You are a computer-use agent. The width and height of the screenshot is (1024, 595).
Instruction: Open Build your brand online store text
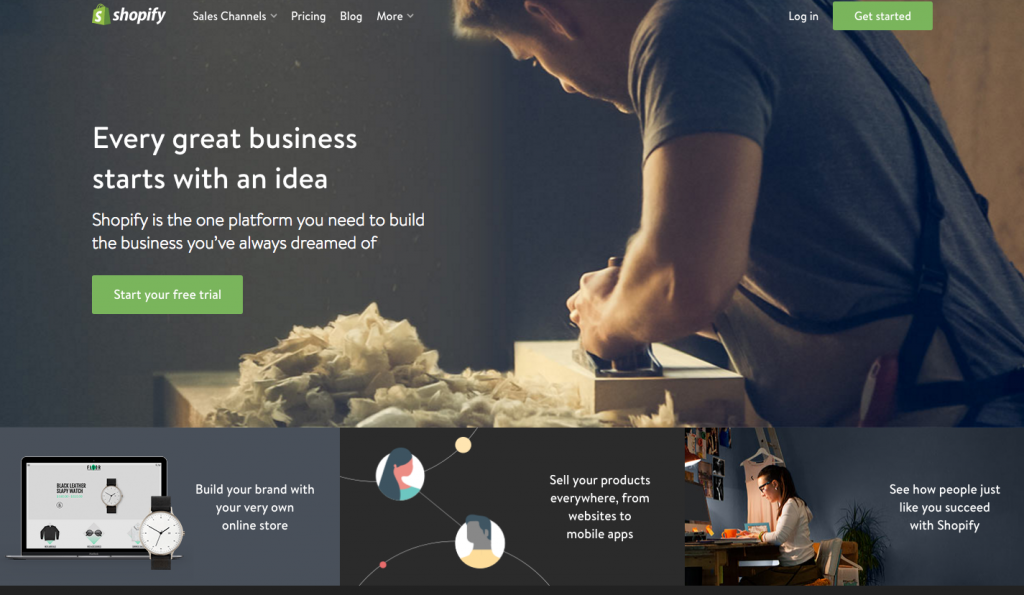[x=255, y=507]
